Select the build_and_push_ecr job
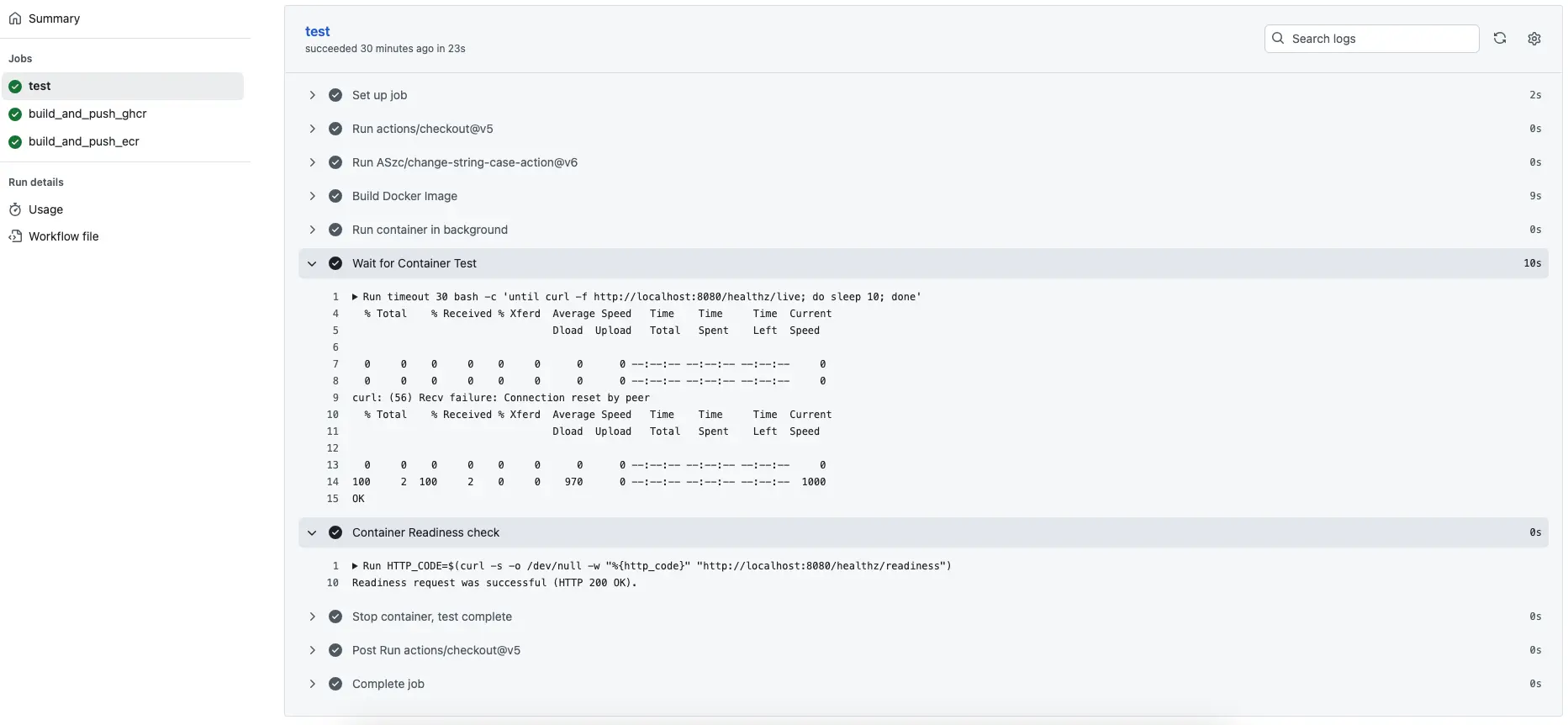The width and height of the screenshot is (1568, 725). [84, 141]
